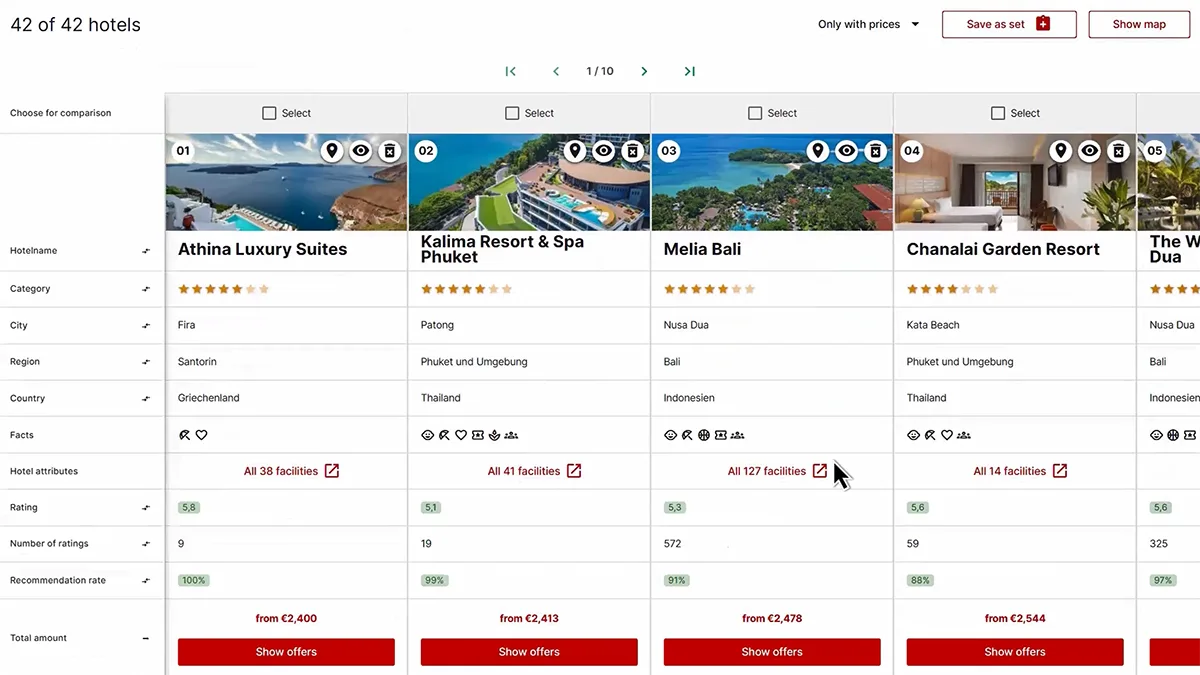Tick Select checkbox for Melia Bali
The height and width of the screenshot is (675, 1200).
pyautogui.click(x=755, y=113)
